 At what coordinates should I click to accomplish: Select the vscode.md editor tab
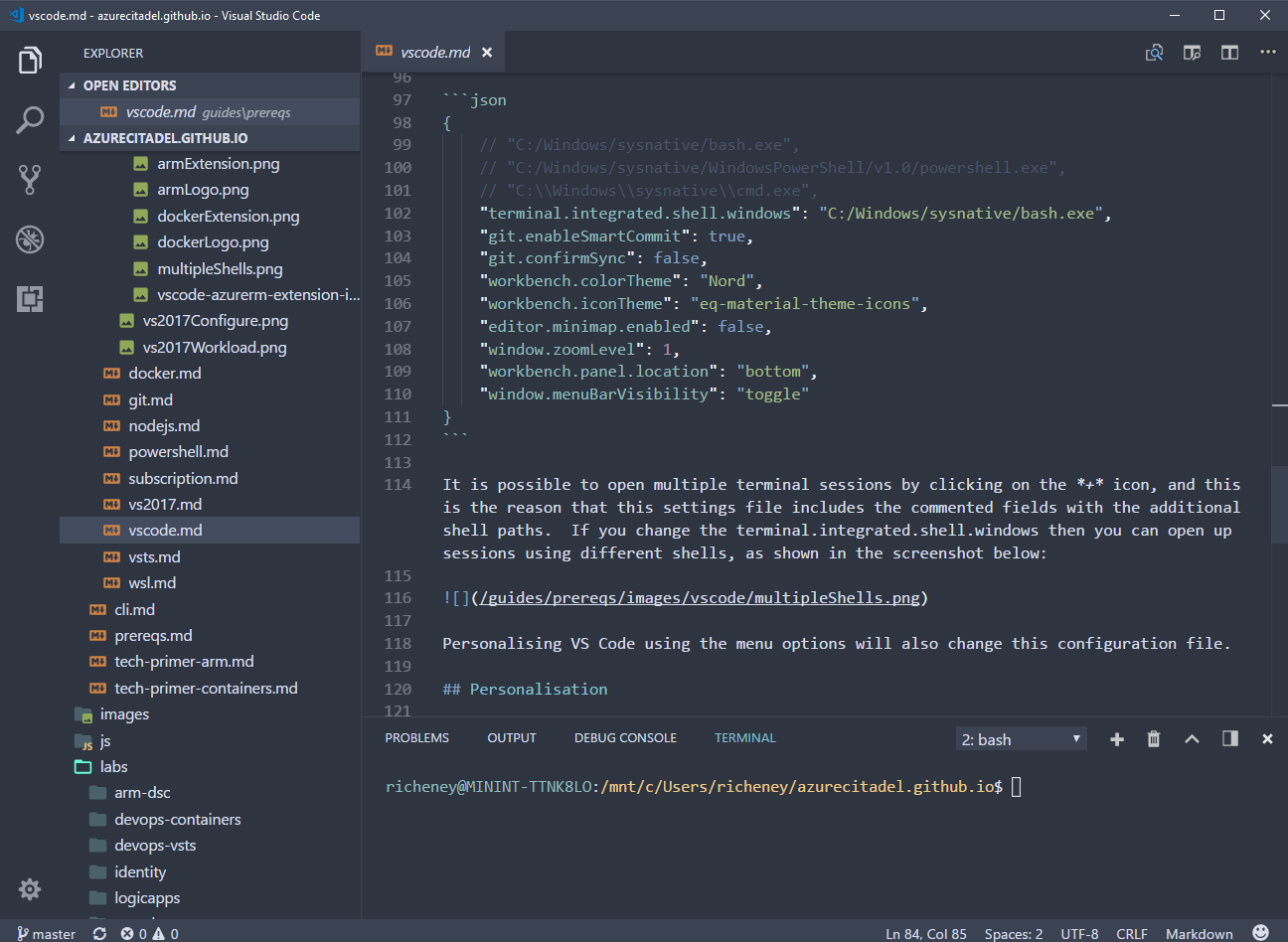pos(434,53)
